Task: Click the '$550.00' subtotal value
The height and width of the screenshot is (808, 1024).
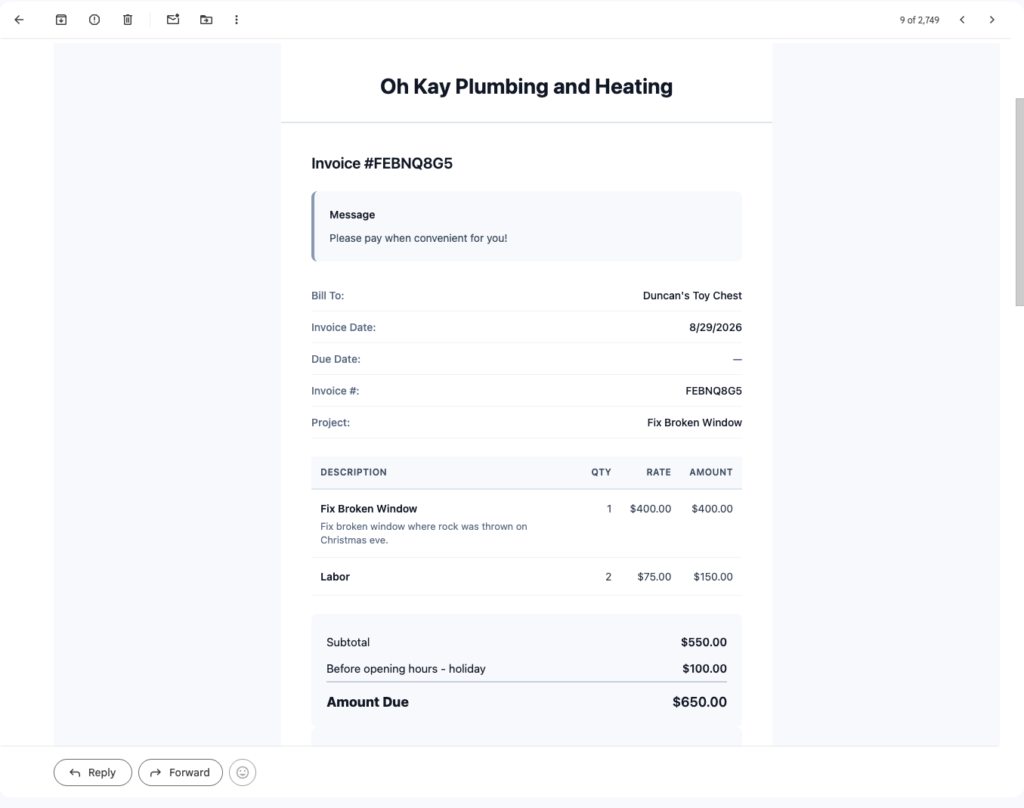Action: [703, 642]
